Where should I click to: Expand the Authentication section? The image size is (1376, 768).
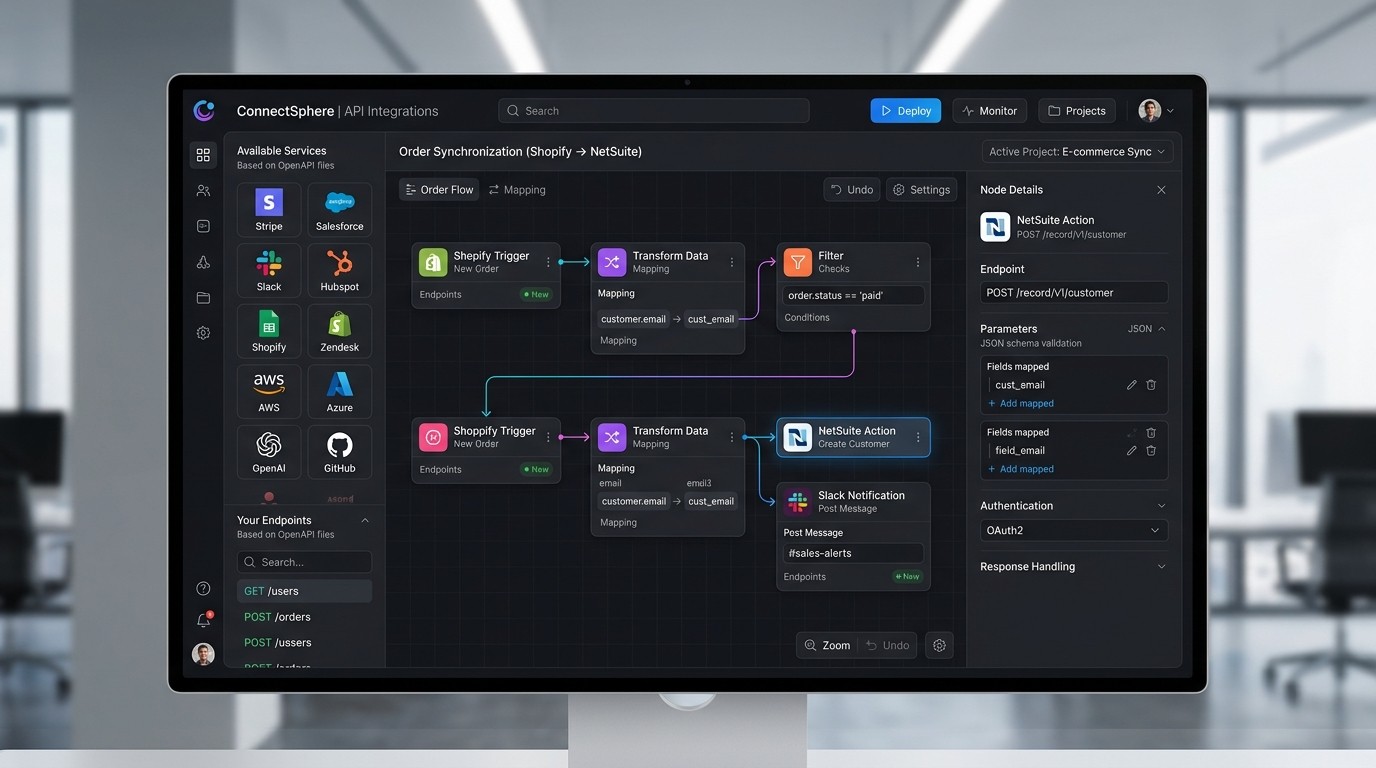tap(1161, 505)
